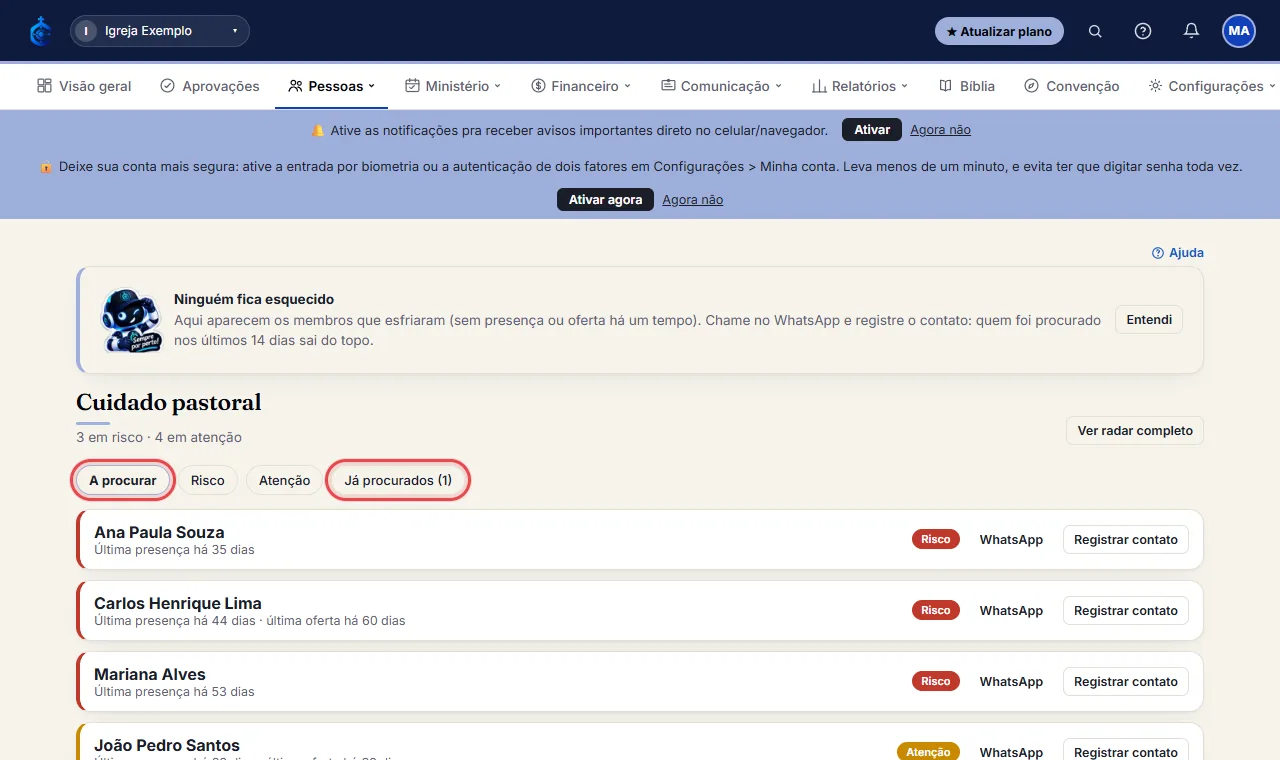This screenshot has height=760, width=1280.
Task: Open the Igreja Exemplo church selector
Action: coord(160,31)
